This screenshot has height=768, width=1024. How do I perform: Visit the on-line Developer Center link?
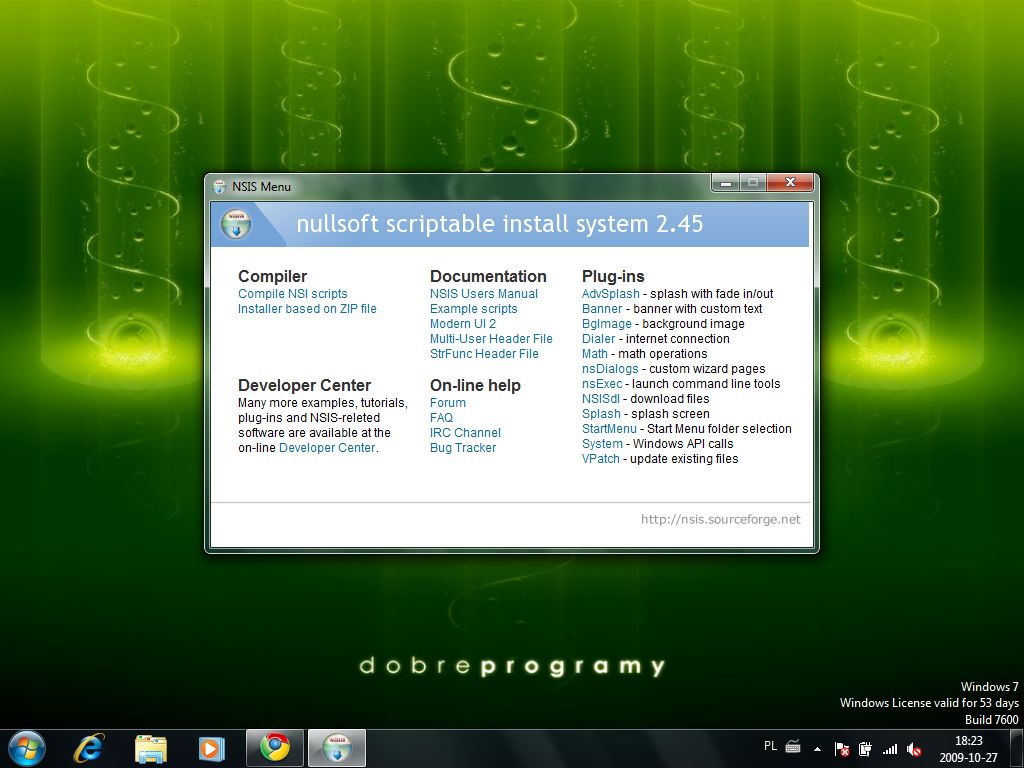327,448
